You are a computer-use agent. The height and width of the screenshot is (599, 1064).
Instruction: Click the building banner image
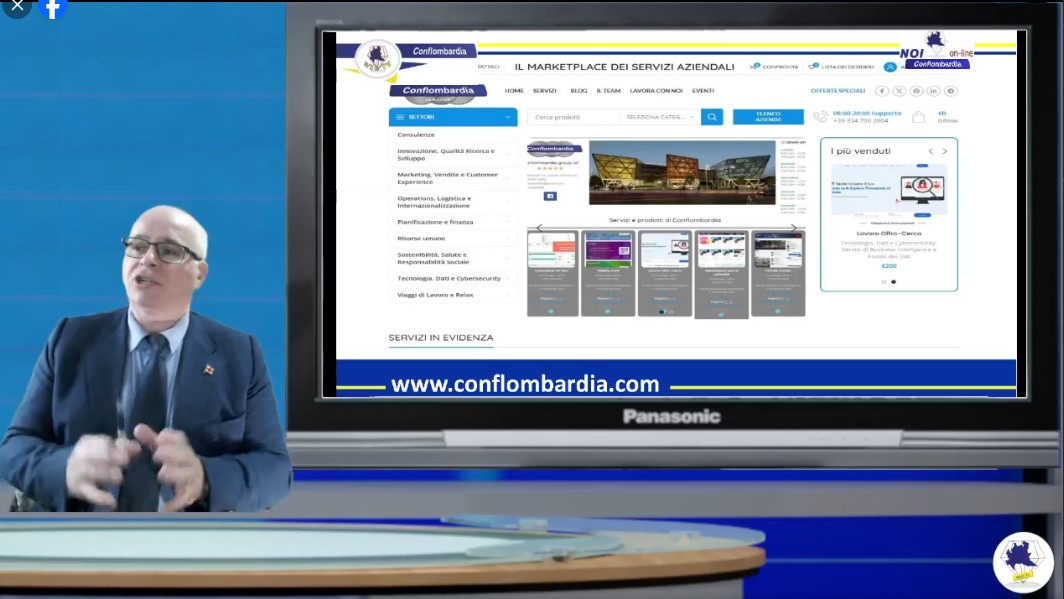(x=682, y=172)
